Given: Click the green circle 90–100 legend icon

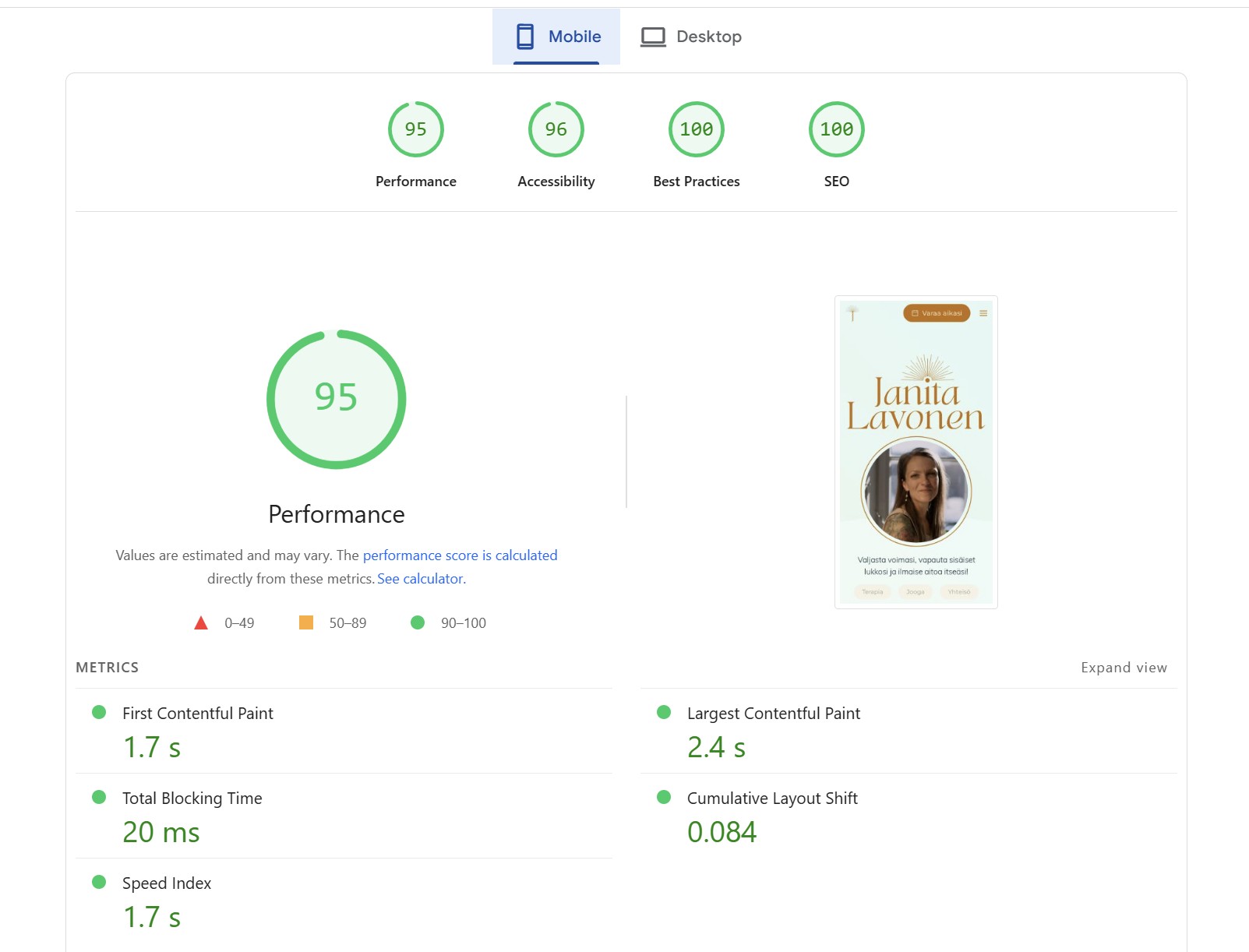Looking at the screenshot, I should click(418, 622).
